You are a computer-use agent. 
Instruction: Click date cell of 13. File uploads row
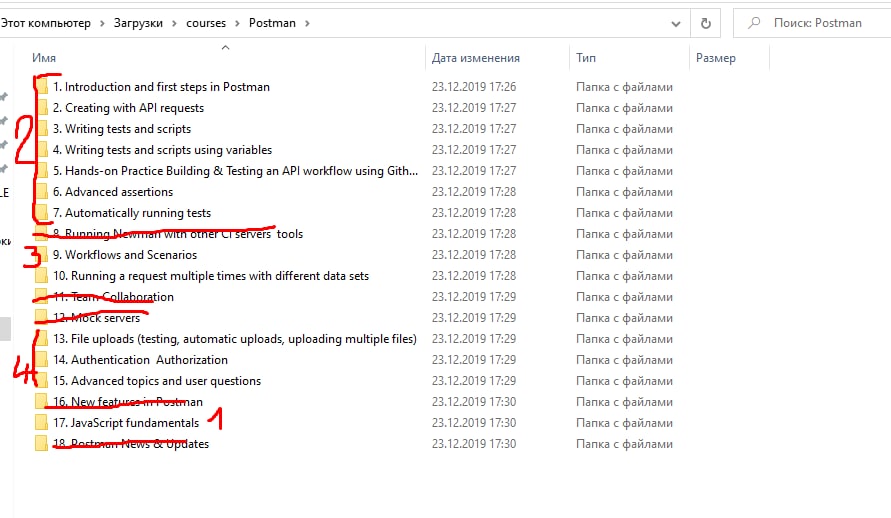pos(474,339)
